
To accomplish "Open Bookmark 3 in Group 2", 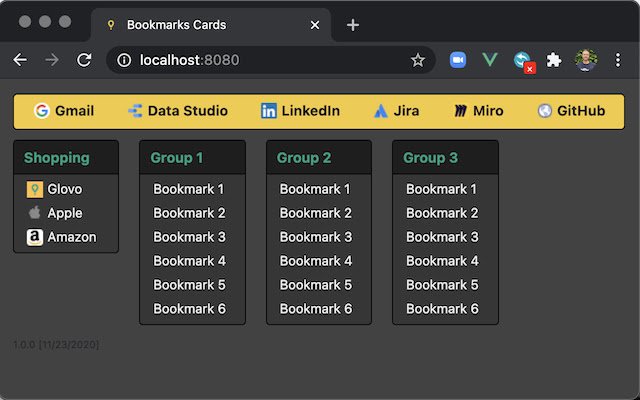I will point(316,237).
